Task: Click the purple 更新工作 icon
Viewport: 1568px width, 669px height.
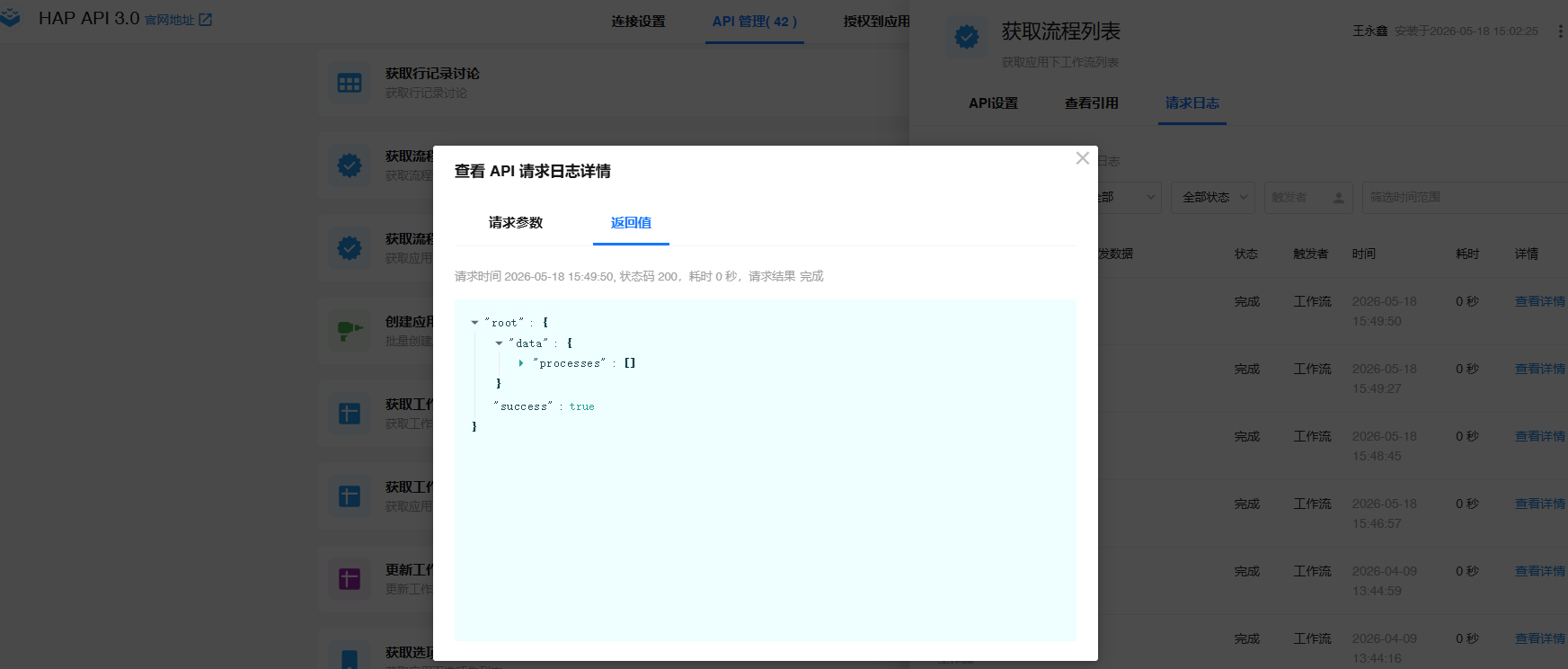Action: click(x=350, y=579)
